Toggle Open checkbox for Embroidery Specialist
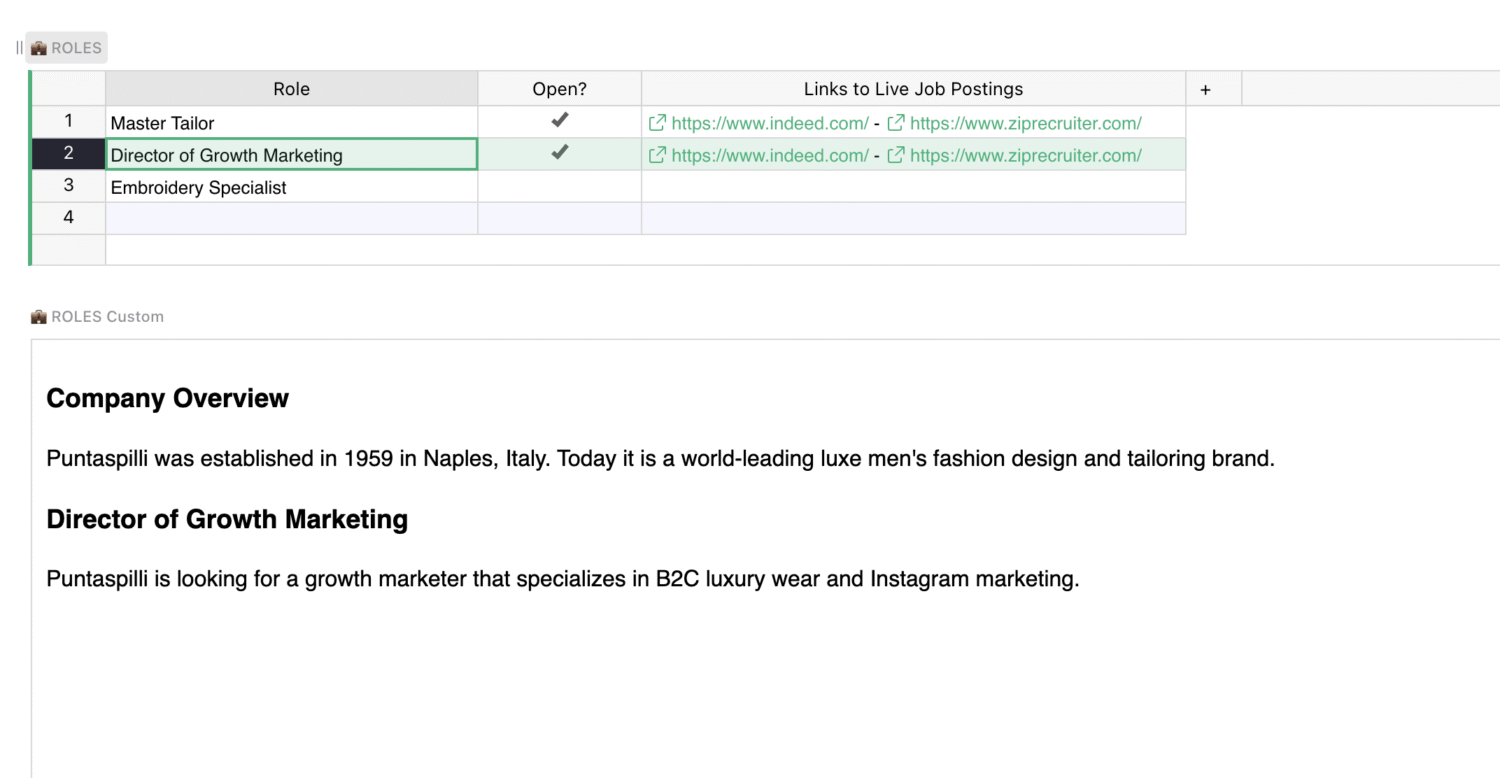The height and width of the screenshot is (778, 1500). point(560,187)
